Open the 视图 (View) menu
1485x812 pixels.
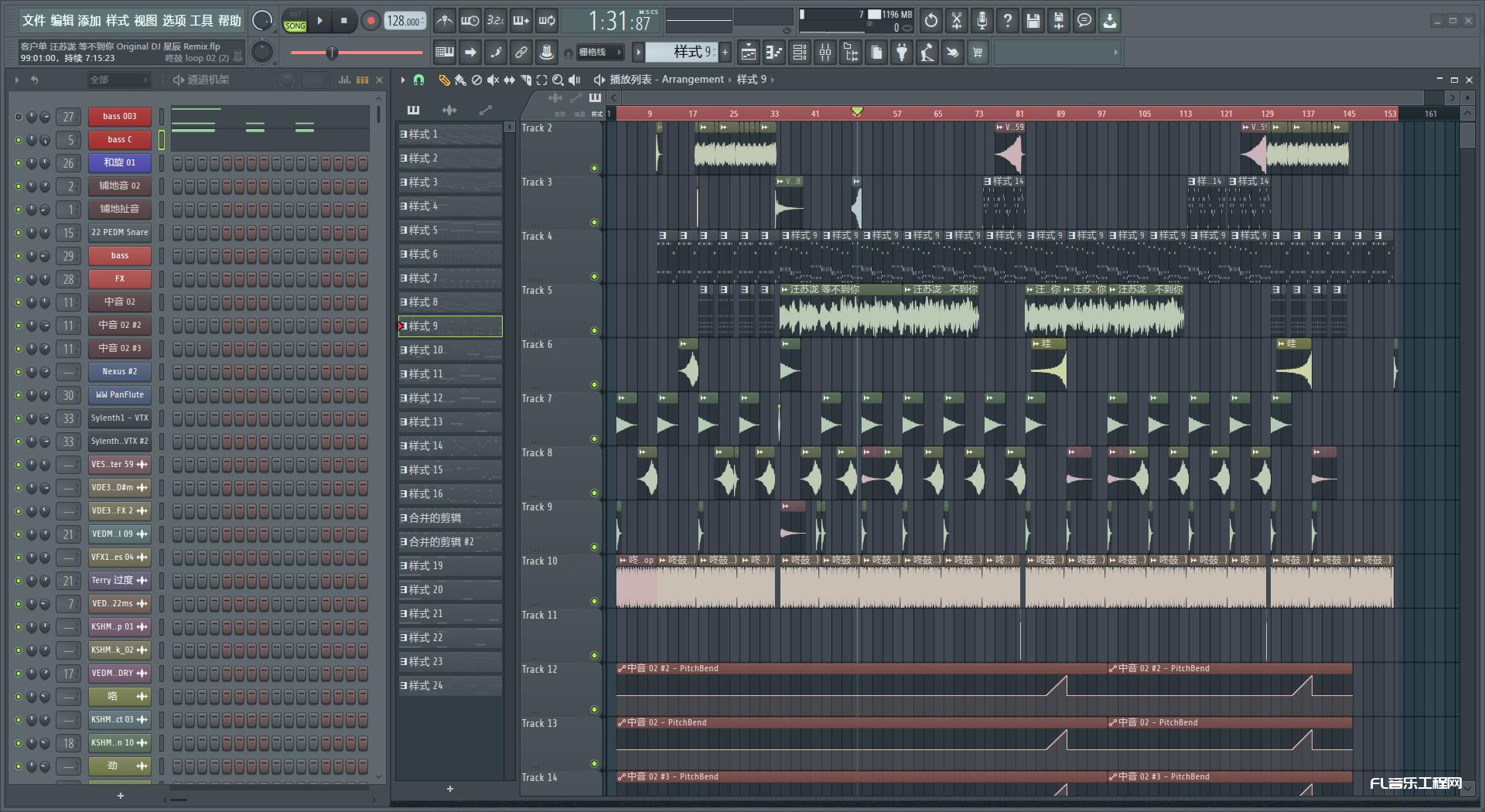[x=145, y=21]
